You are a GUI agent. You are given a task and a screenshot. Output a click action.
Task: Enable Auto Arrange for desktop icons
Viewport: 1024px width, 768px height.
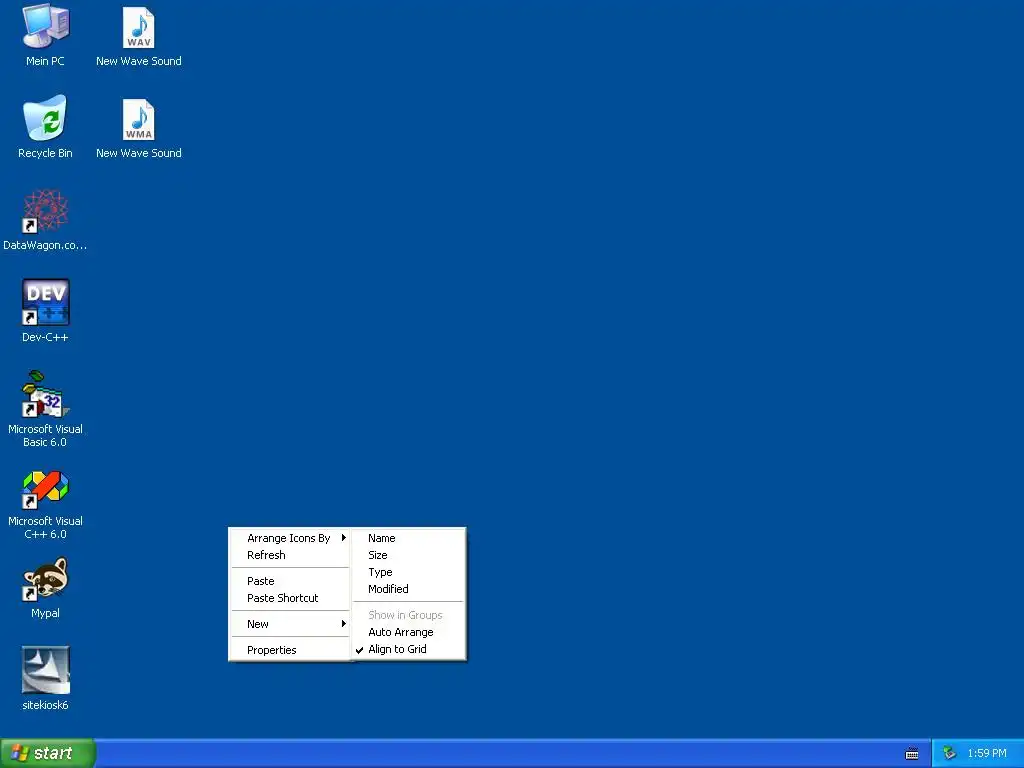[x=408, y=632]
